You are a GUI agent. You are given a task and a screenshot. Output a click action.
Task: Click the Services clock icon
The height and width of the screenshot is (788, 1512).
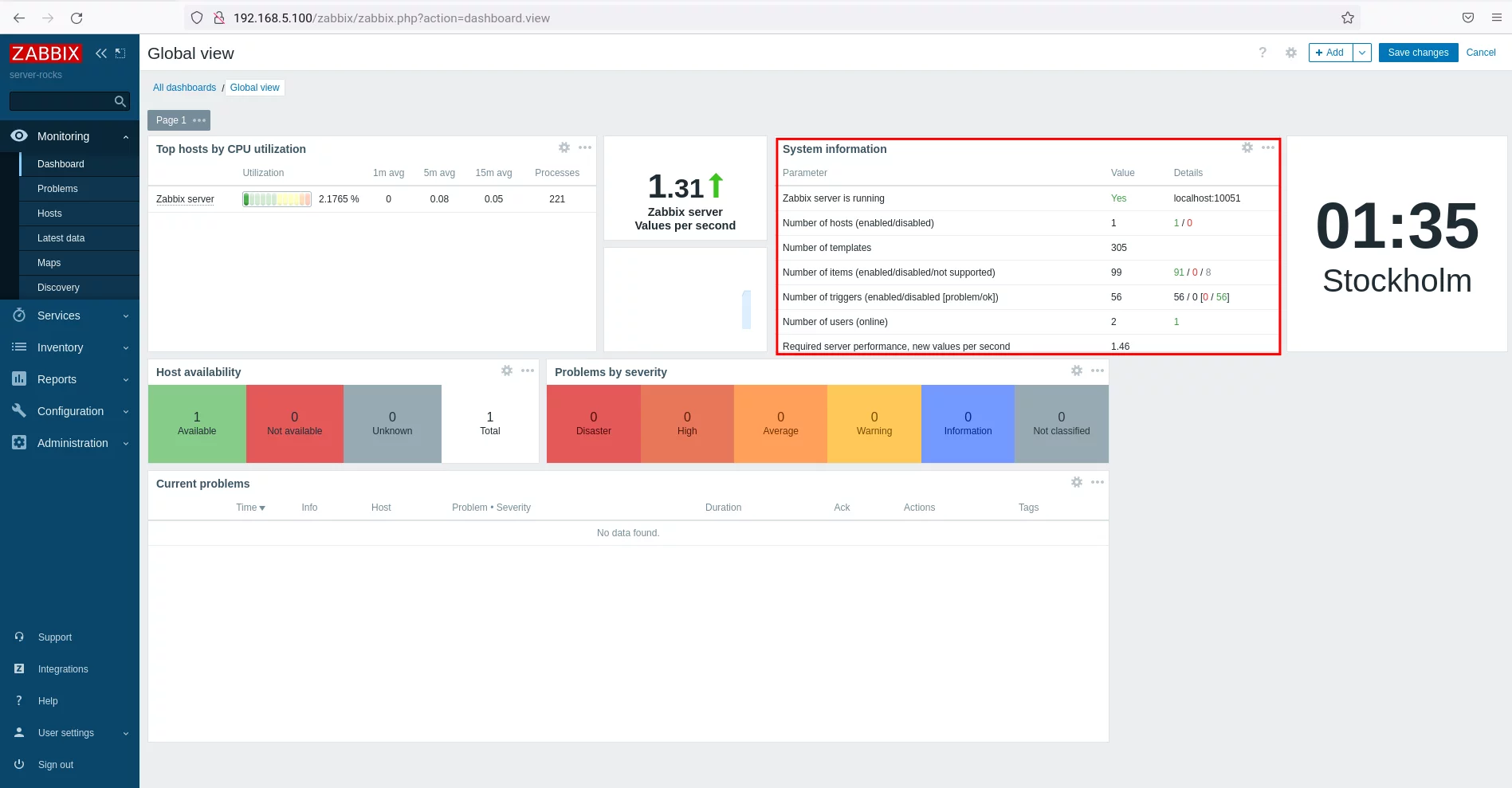[19, 316]
